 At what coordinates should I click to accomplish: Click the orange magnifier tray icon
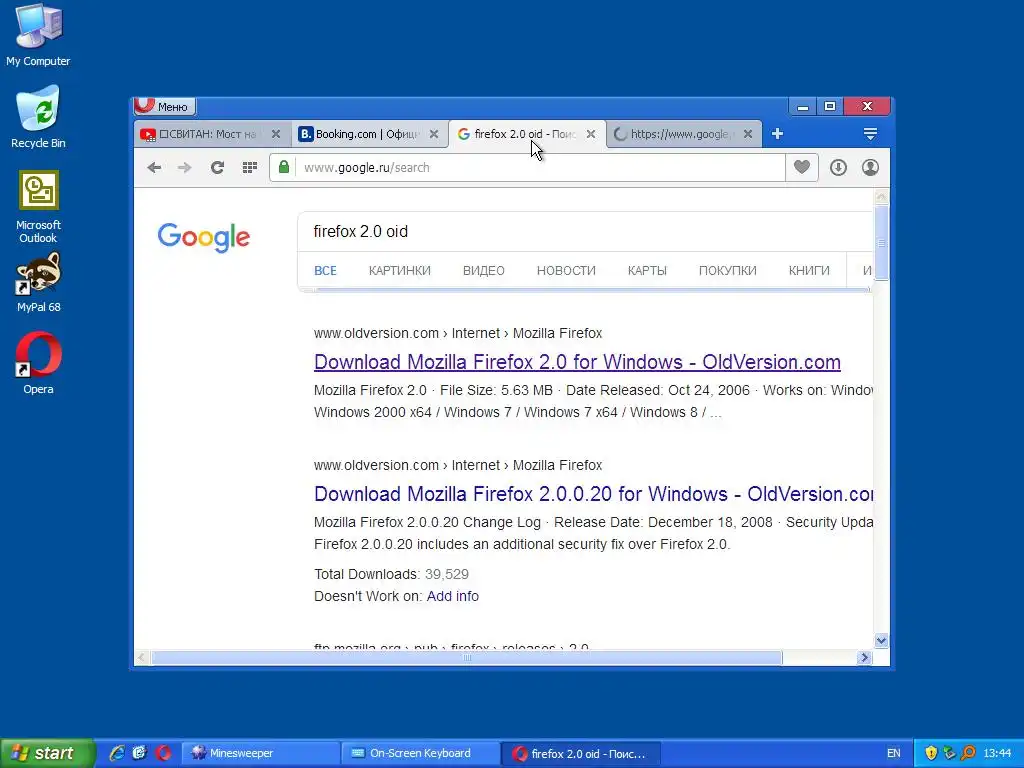coord(968,753)
